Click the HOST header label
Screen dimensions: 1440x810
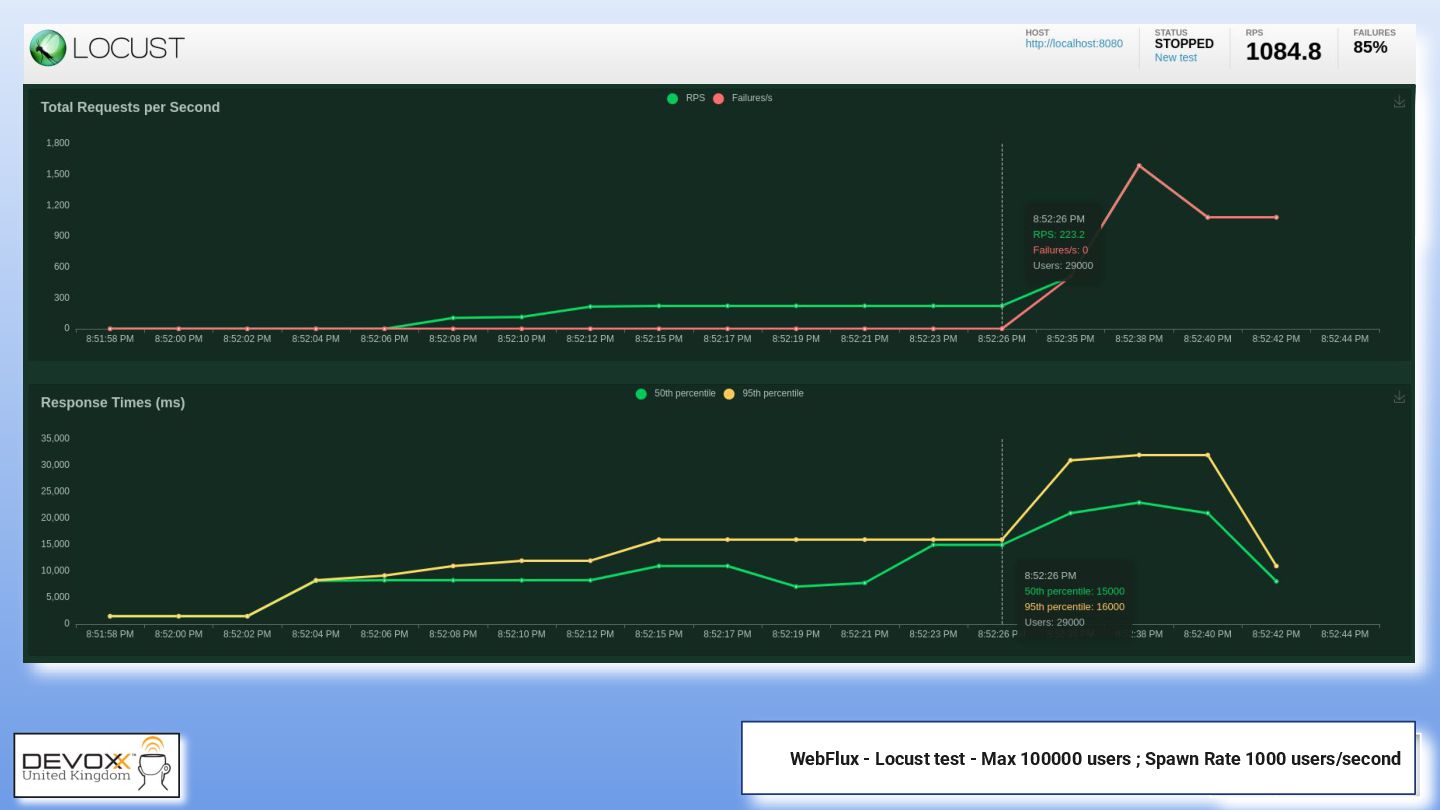pyautogui.click(x=1037, y=33)
